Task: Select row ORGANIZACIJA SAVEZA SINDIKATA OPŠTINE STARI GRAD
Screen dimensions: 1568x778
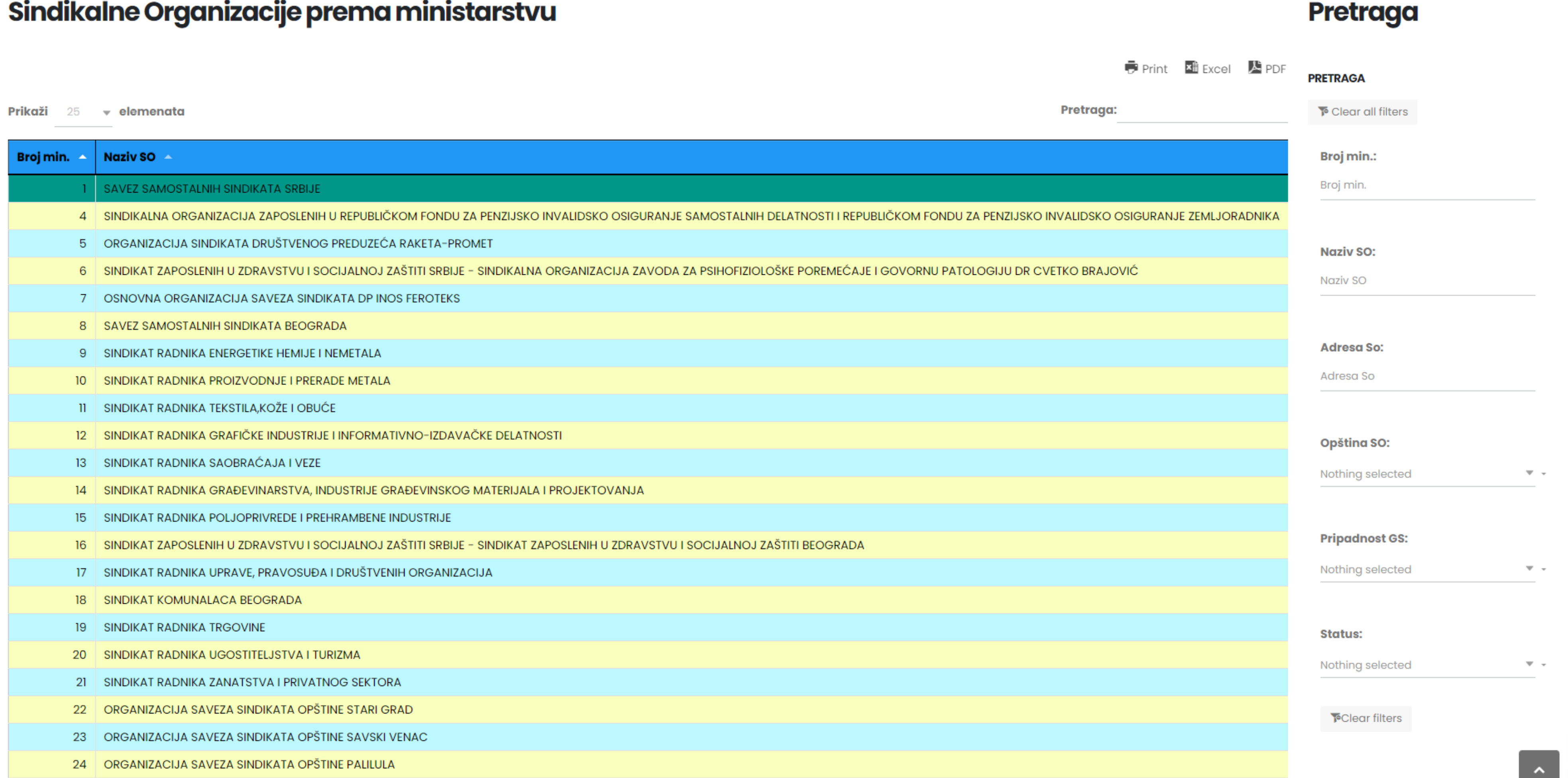Action: pyautogui.click(x=648, y=709)
